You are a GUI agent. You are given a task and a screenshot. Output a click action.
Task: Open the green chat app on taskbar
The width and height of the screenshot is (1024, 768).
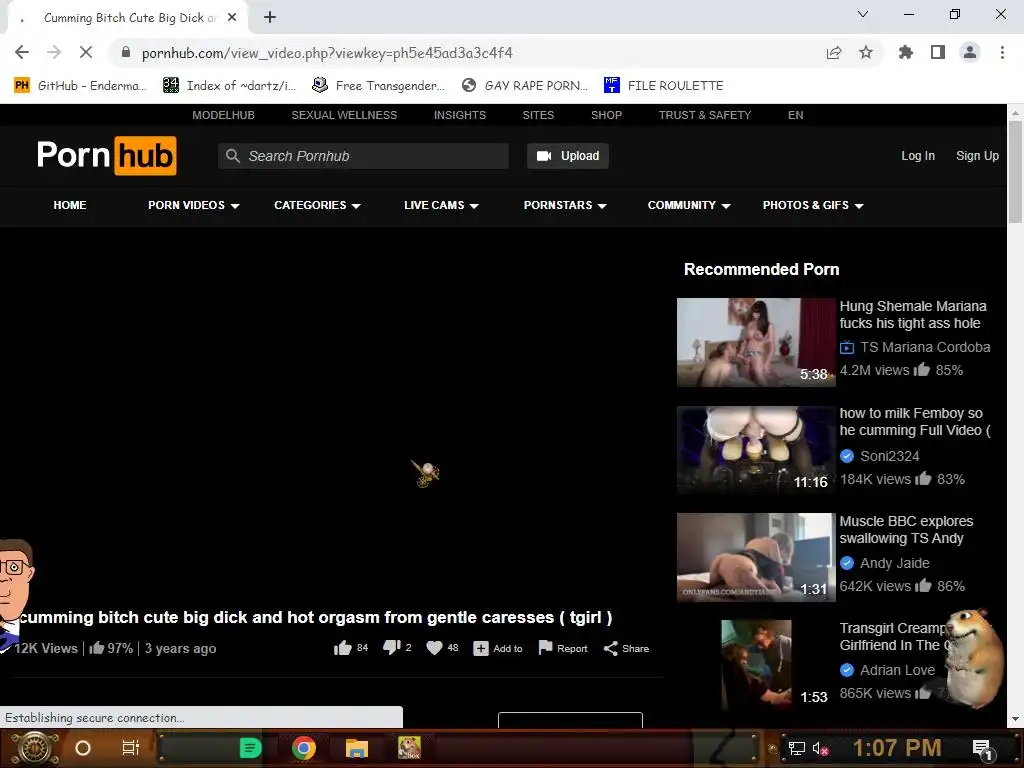pos(250,748)
